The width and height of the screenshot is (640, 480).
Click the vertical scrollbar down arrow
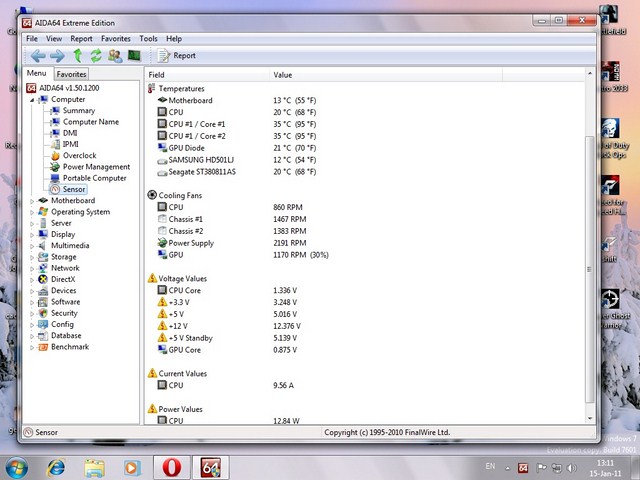pos(590,418)
